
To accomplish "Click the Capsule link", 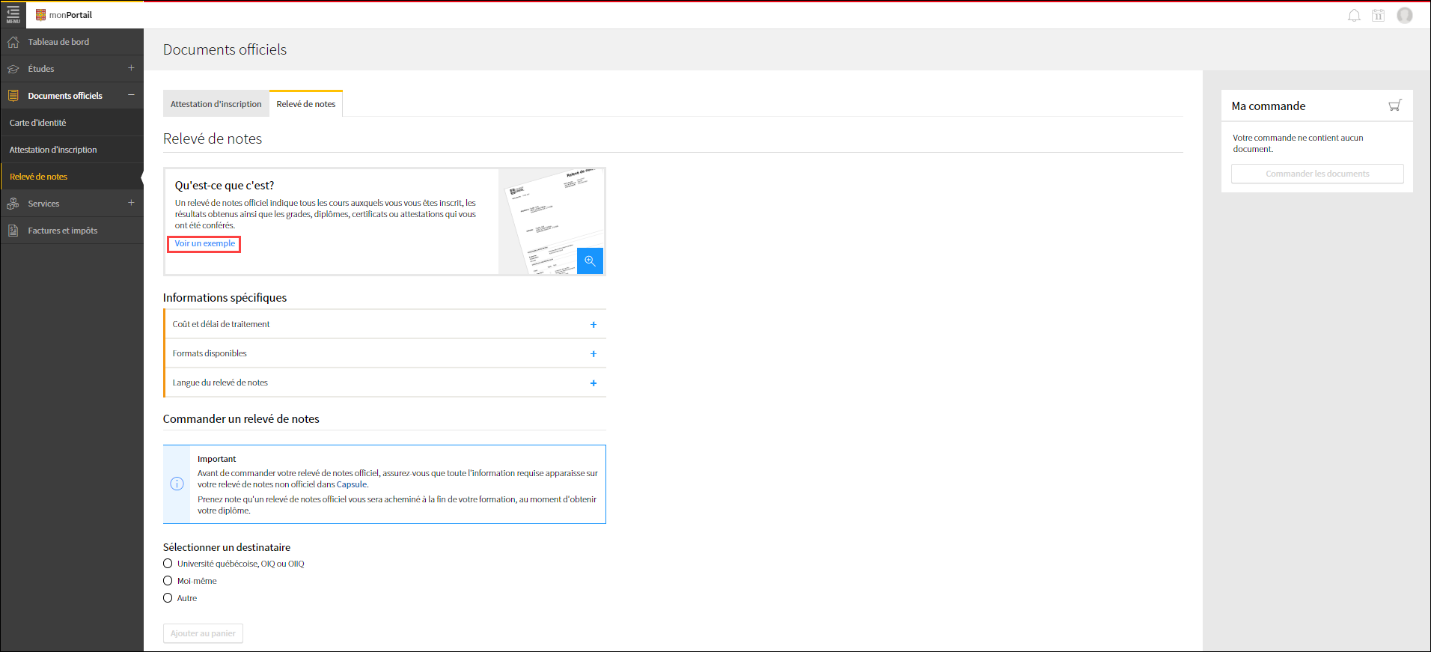I will point(352,484).
